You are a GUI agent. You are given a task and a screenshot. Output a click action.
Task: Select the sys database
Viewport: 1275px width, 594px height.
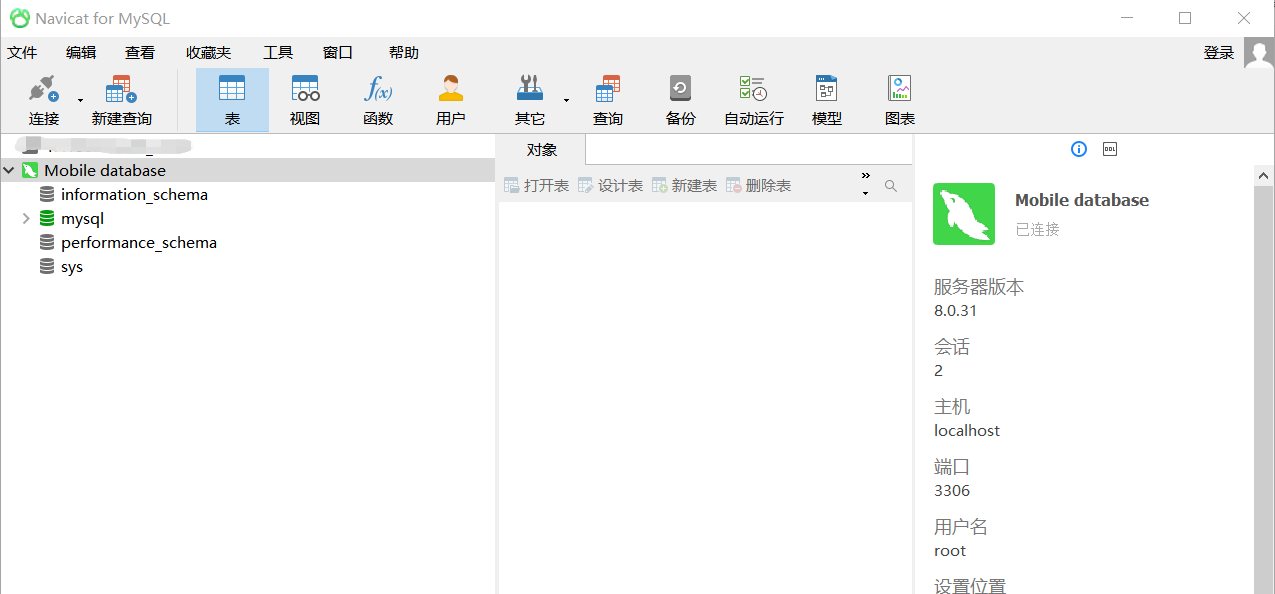tap(72, 267)
